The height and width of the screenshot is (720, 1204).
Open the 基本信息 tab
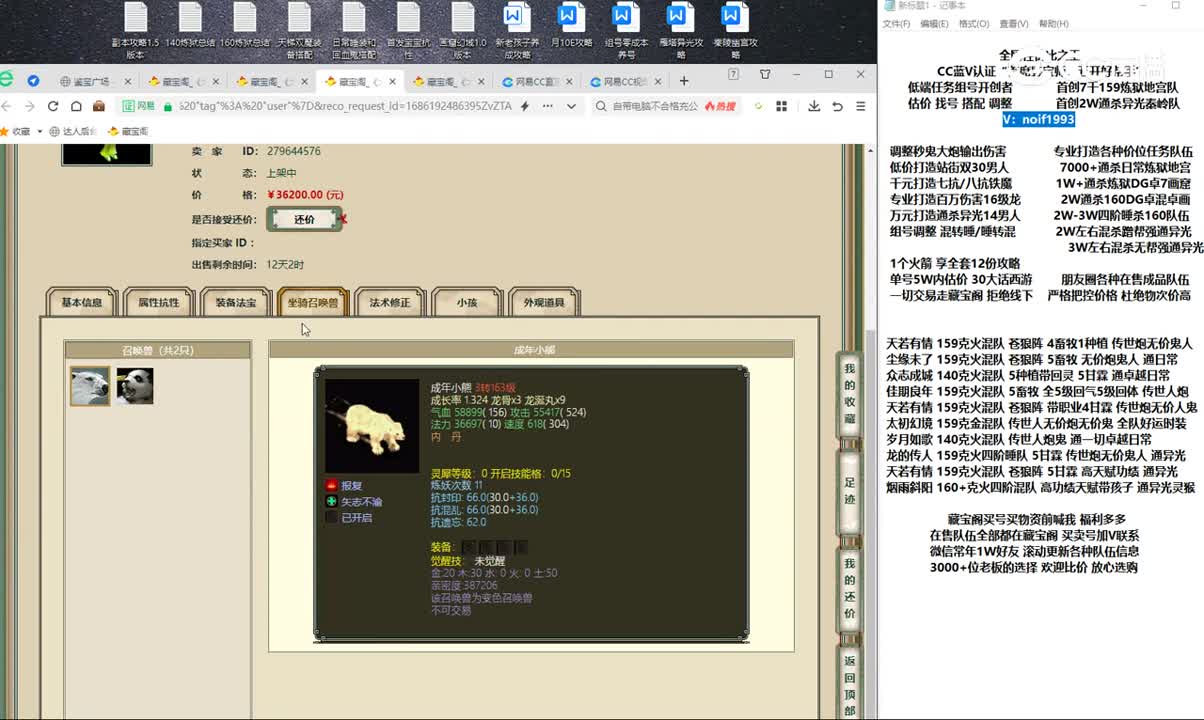[x=82, y=302]
